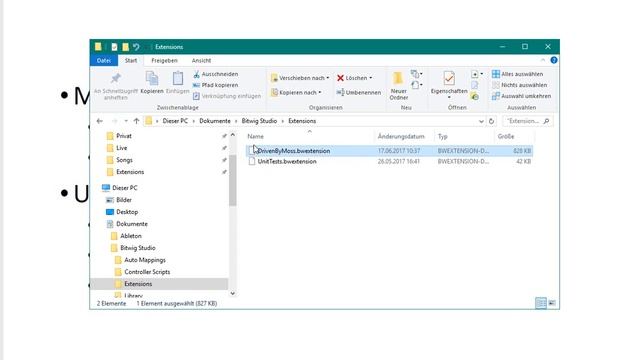Open Auto Mappings folder in tree
The height and width of the screenshot is (360, 640).
(144, 260)
